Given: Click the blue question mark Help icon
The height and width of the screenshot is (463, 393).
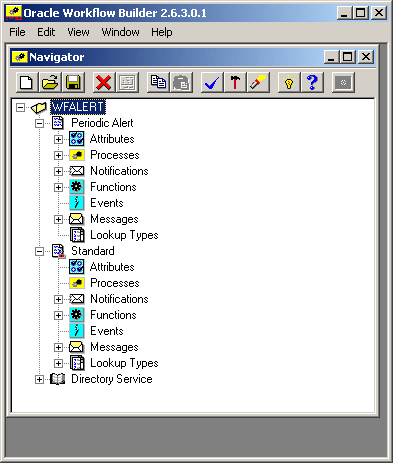Looking at the screenshot, I should click(x=312, y=82).
